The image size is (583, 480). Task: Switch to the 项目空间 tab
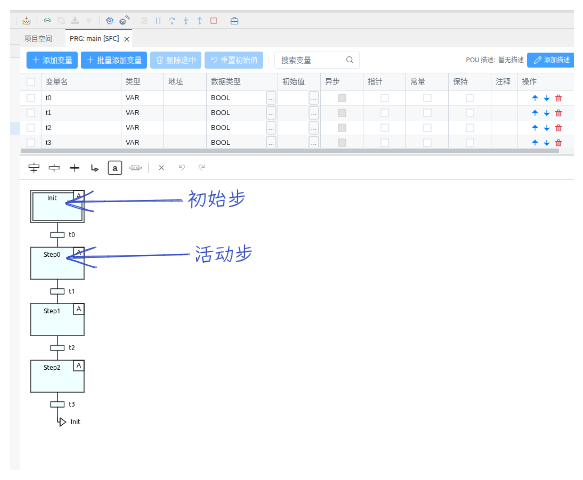[38, 39]
